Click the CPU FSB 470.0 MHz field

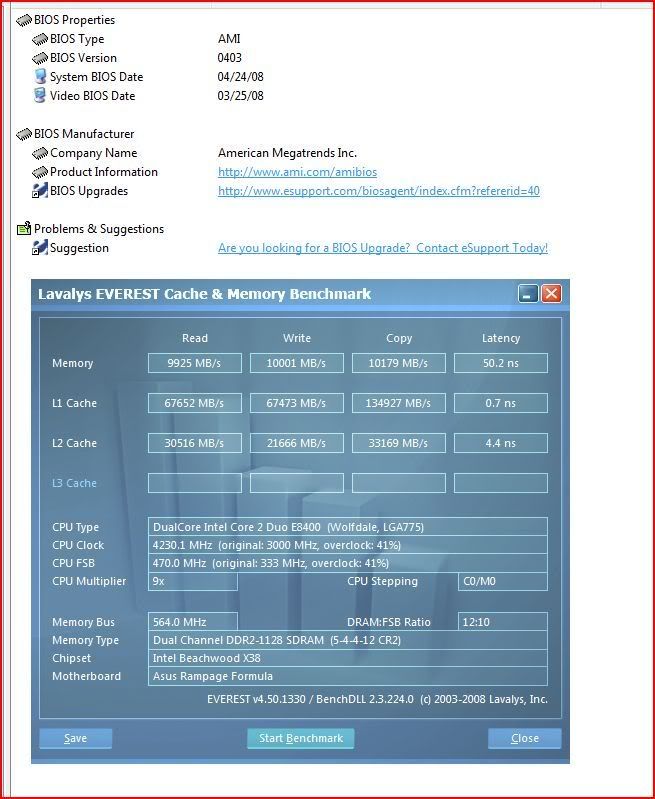(348, 563)
